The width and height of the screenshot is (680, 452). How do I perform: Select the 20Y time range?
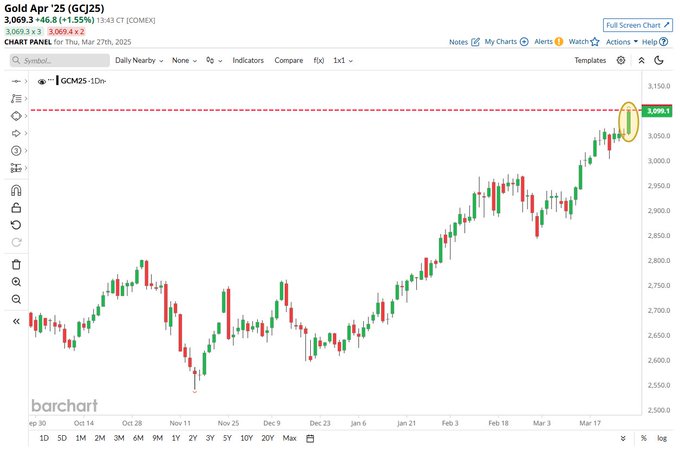[268, 438]
